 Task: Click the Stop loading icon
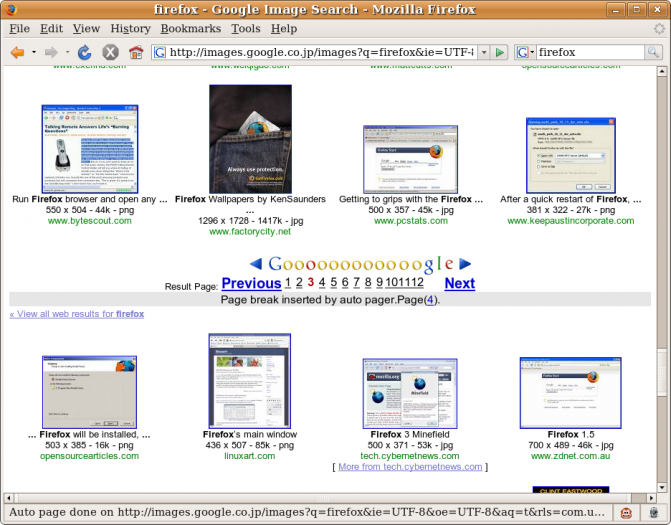pos(110,53)
